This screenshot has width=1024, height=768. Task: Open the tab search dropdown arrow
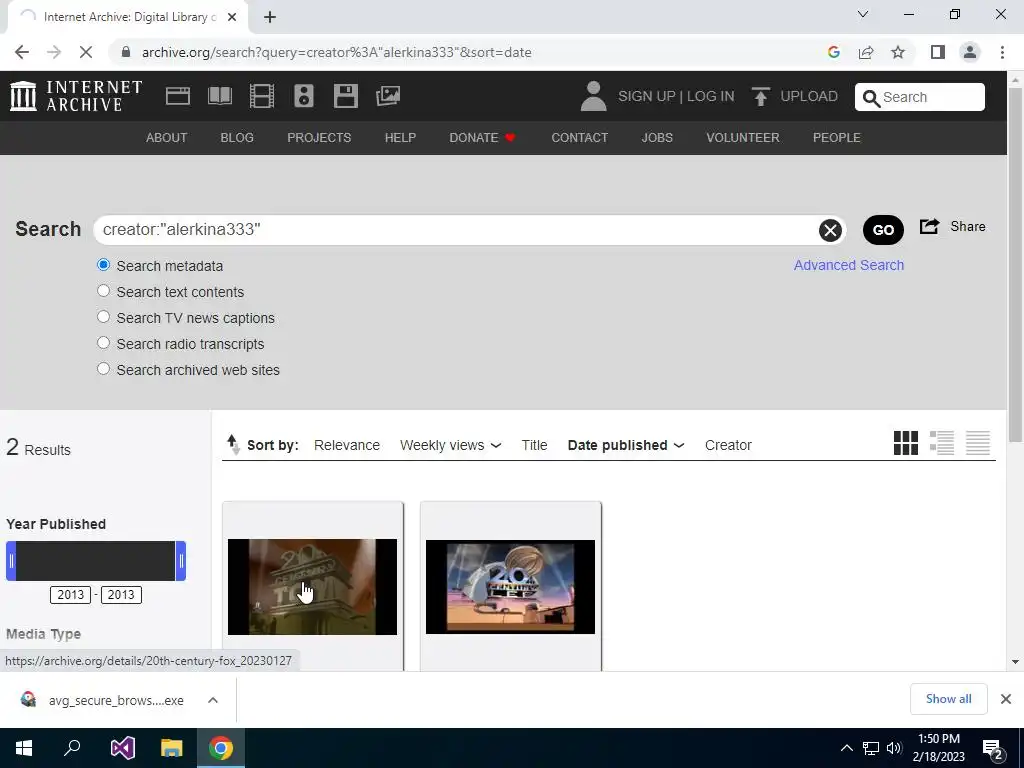pos(863,14)
